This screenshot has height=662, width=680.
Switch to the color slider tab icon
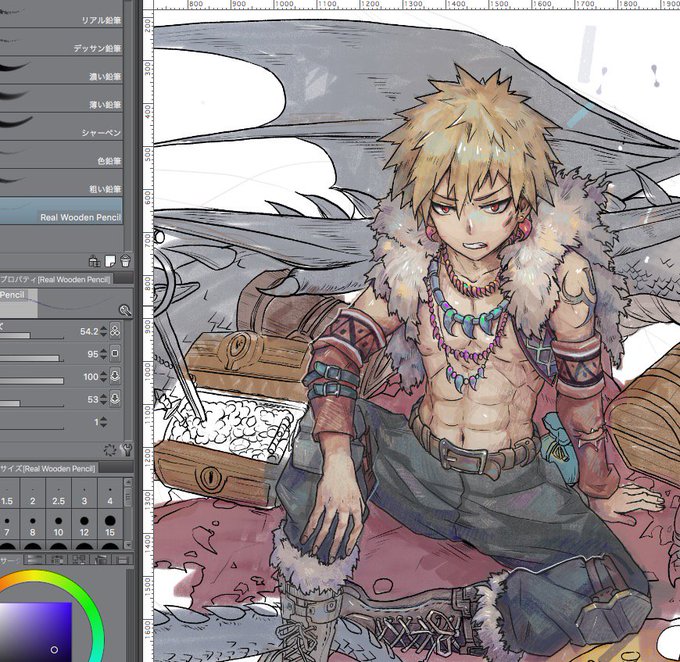33,559
